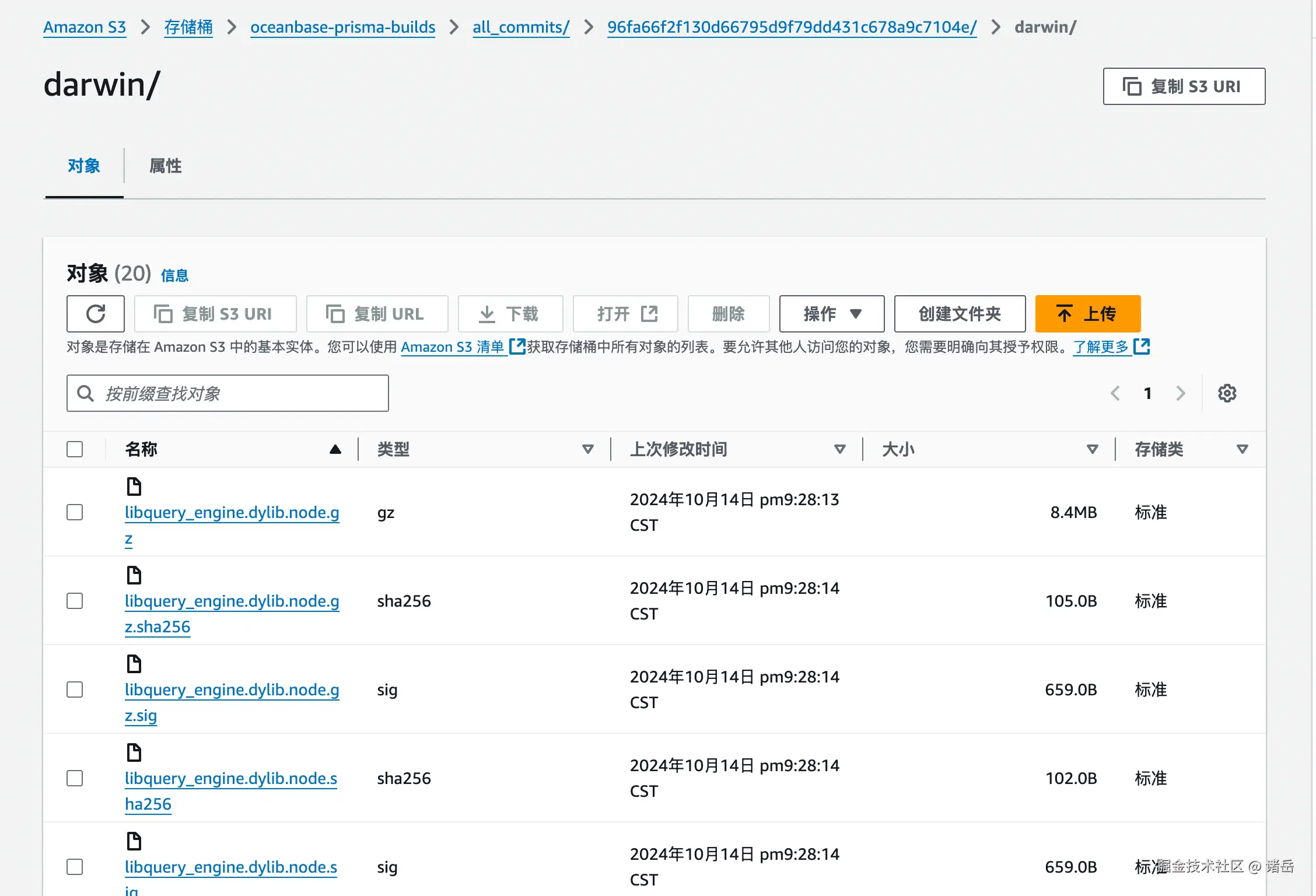Click the external link icon after 了解更多

click(1142, 346)
